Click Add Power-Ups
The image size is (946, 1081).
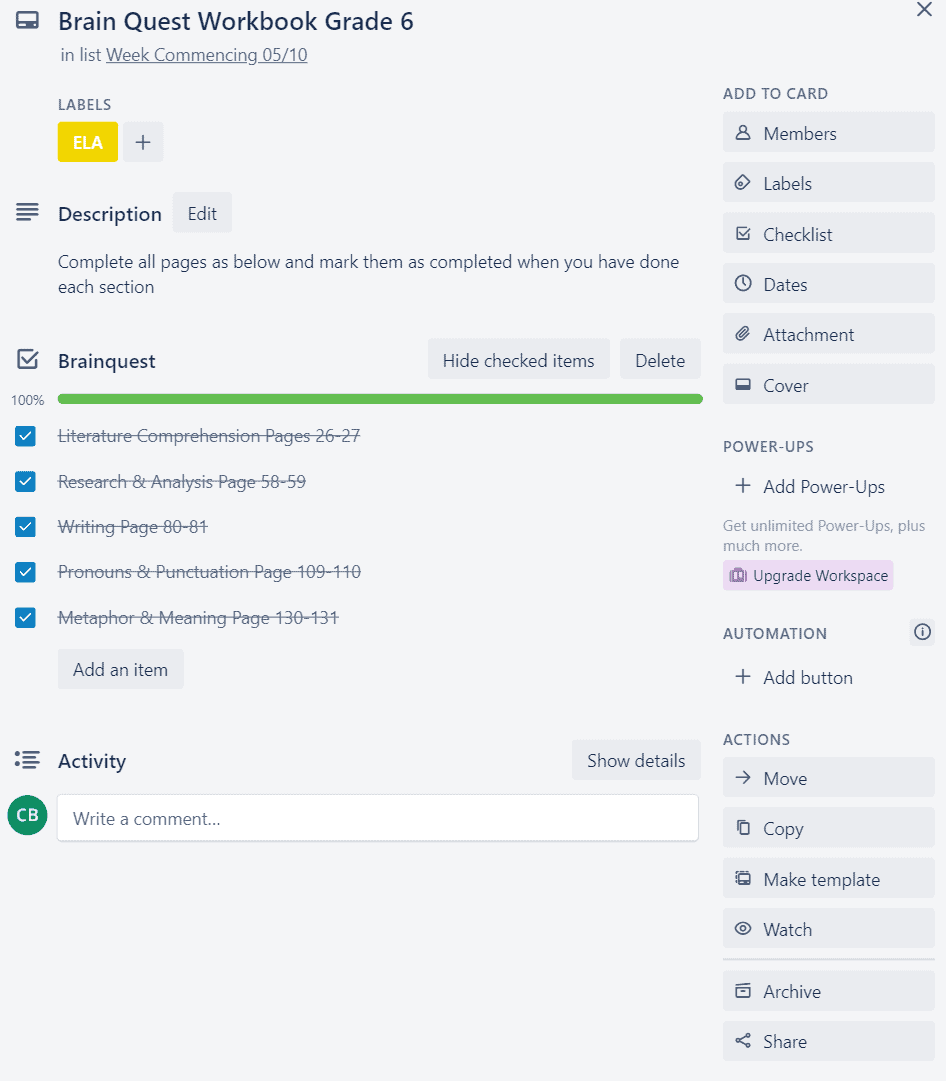tap(829, 487)
